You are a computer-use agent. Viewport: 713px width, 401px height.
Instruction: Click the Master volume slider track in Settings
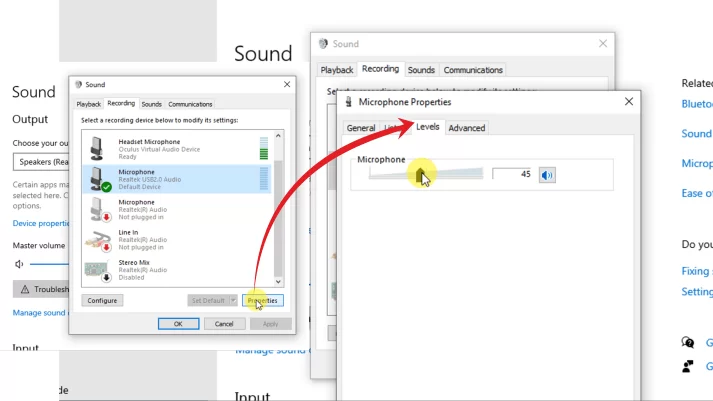(x=49, y=264)
